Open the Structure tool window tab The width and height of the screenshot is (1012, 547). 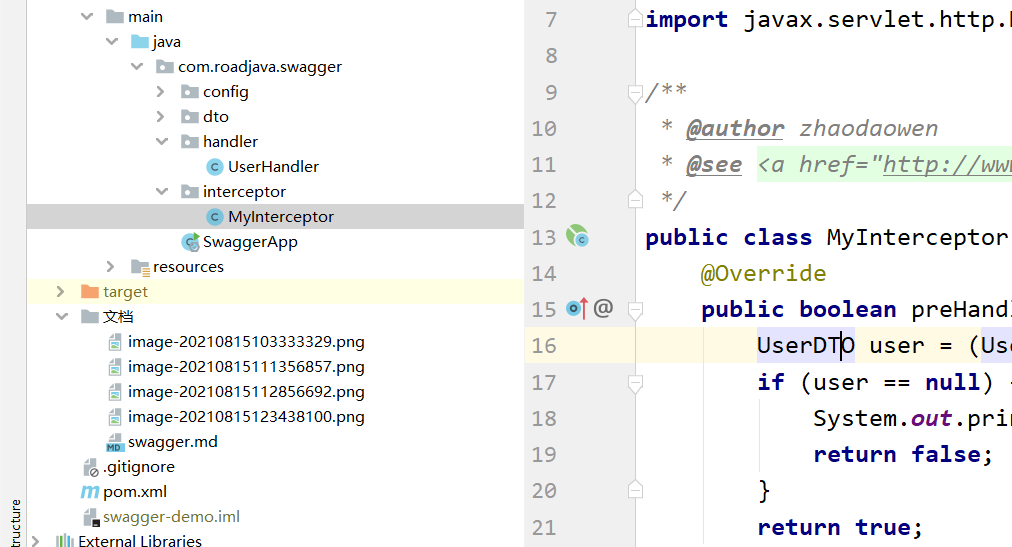click(x=14, y=520)
